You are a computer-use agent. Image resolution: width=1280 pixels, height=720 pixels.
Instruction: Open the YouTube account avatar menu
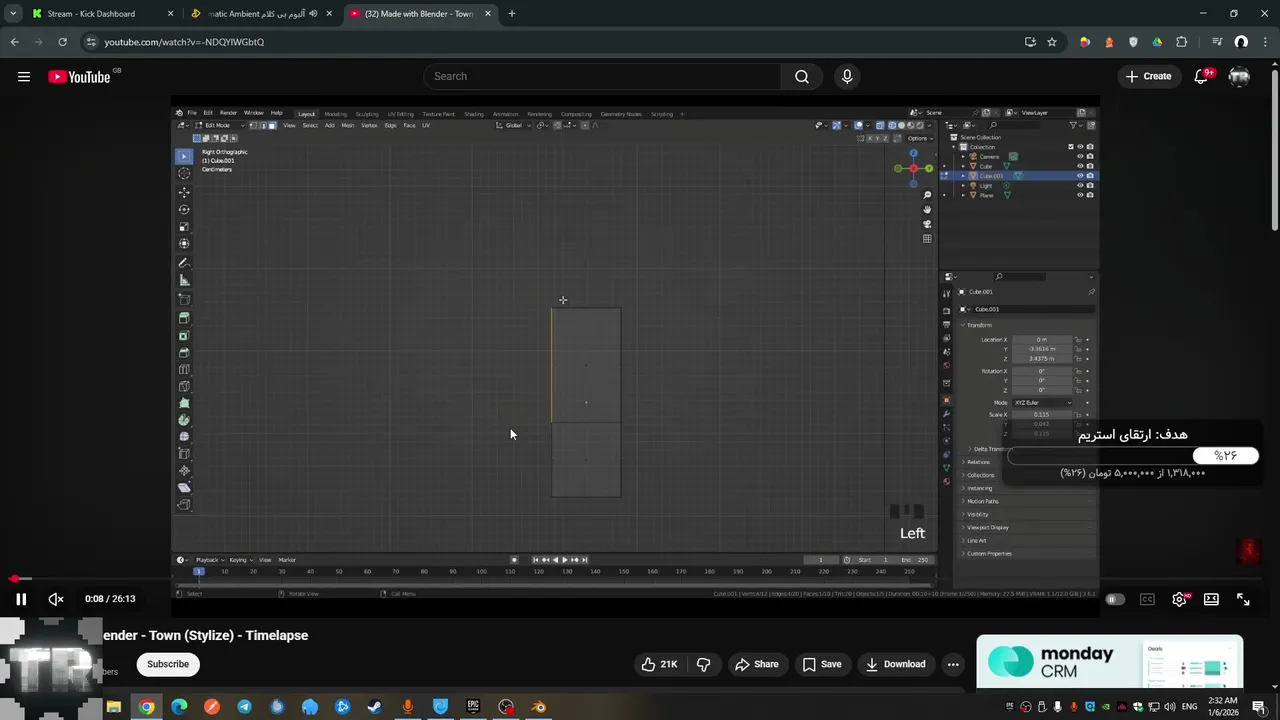[1239, 76]
